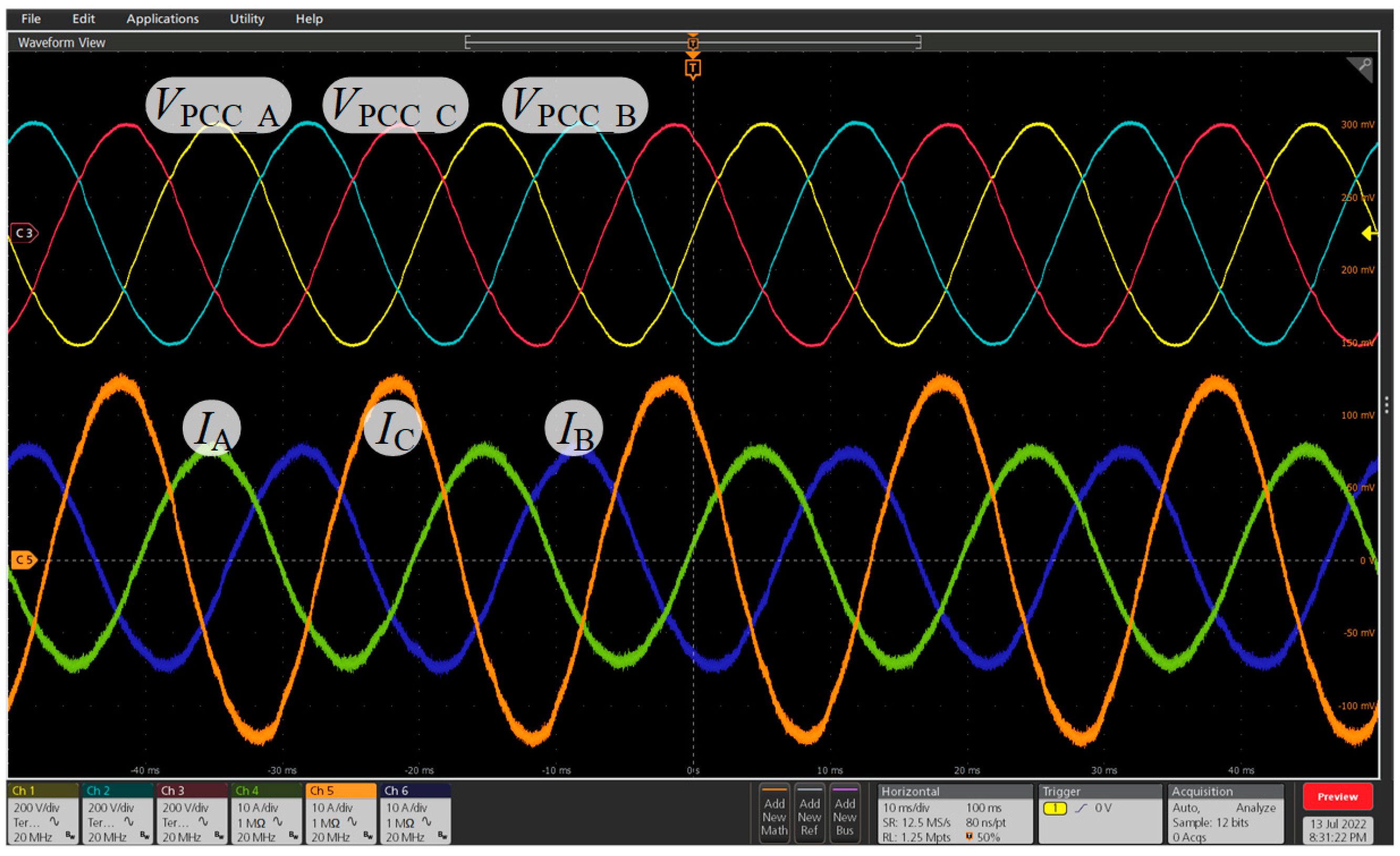Open the File menu

click(x=30, y=19)
